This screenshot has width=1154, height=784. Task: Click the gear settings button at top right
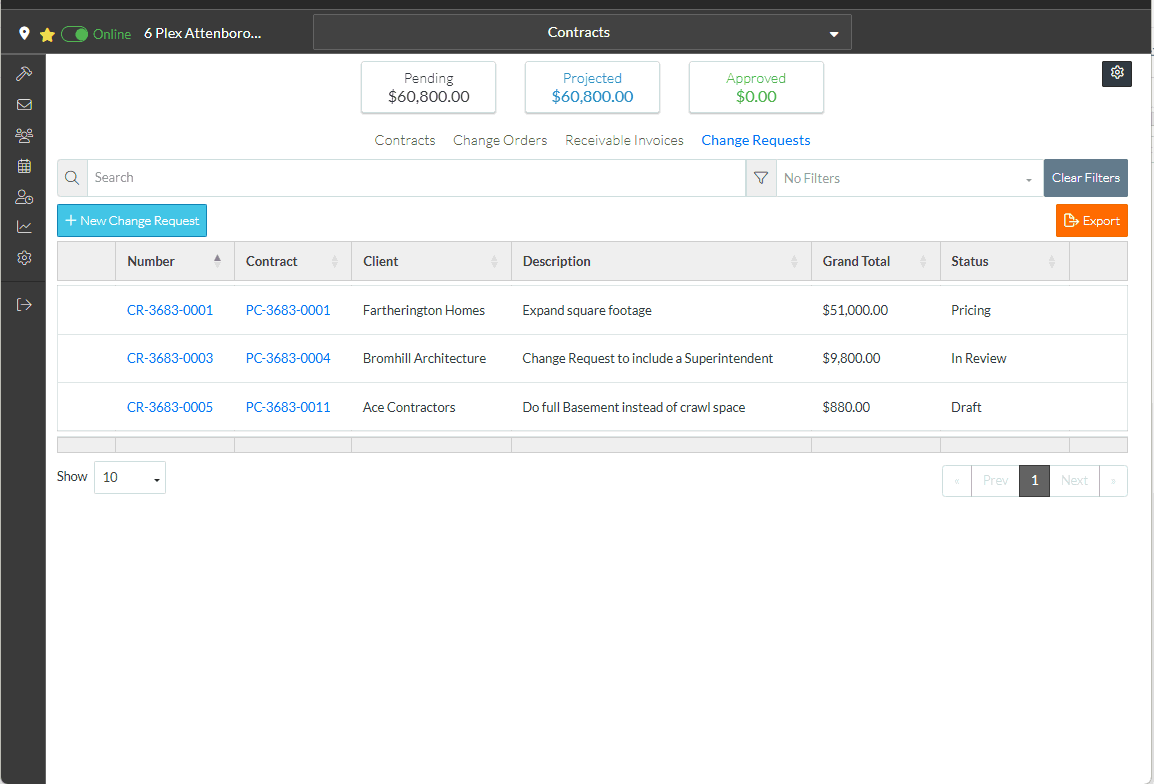(1117, 73)
